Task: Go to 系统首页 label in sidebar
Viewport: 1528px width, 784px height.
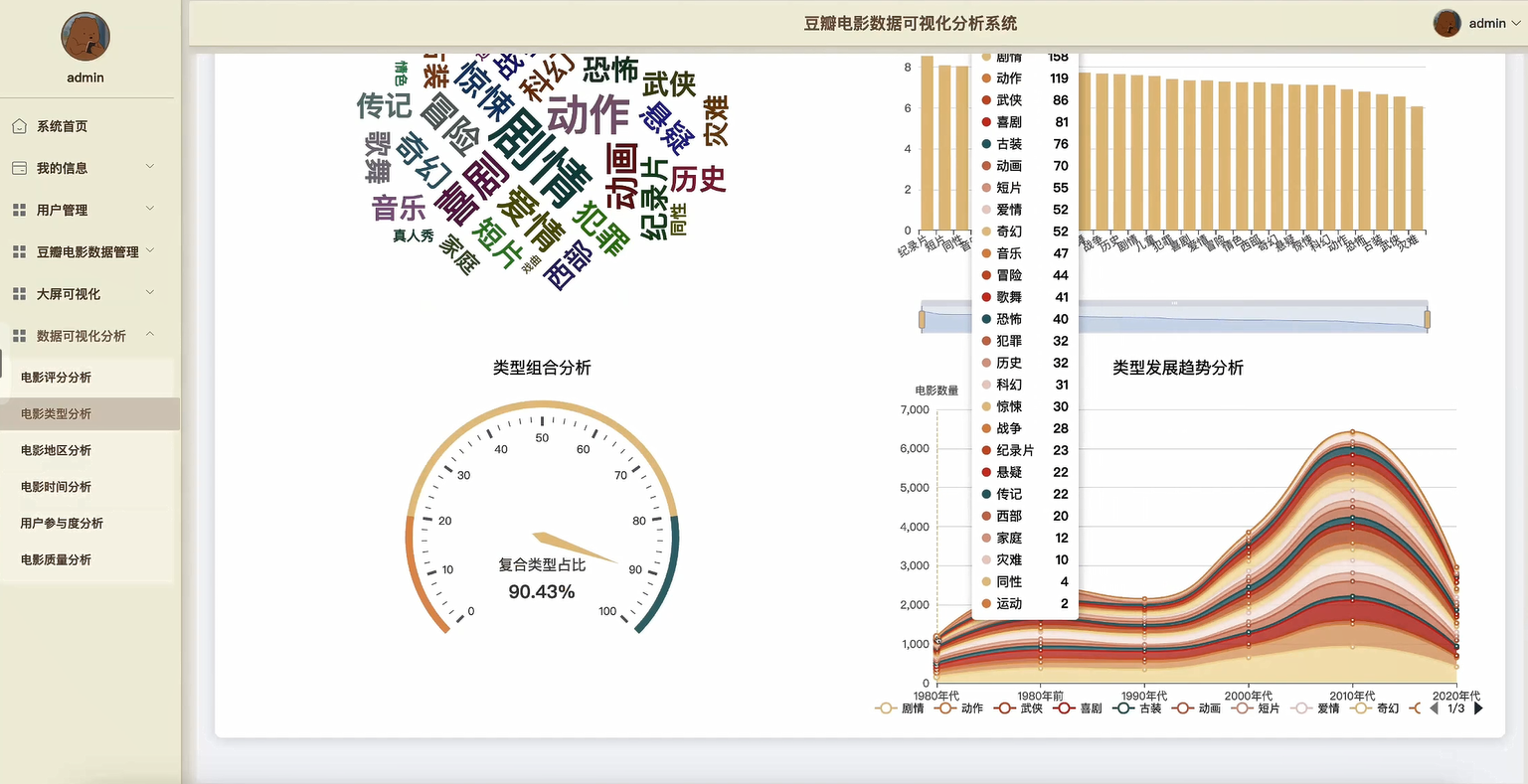Action: coord(62,126)
